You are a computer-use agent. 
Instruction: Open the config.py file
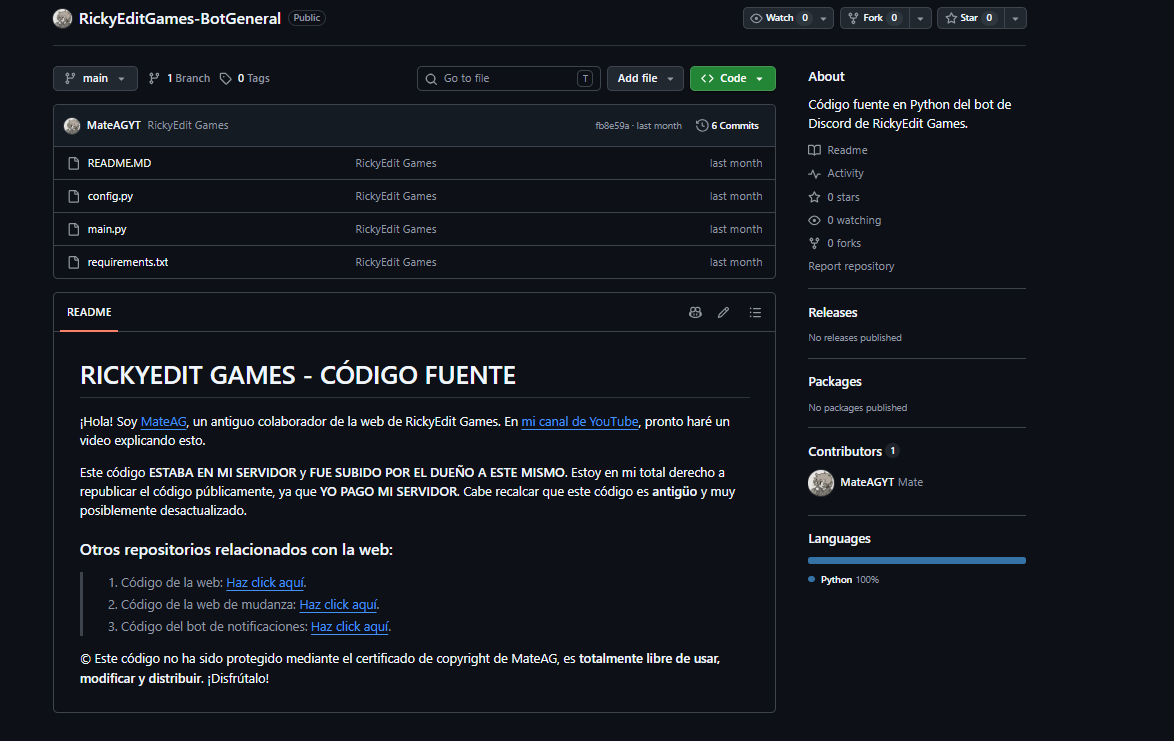coord(110,196)
